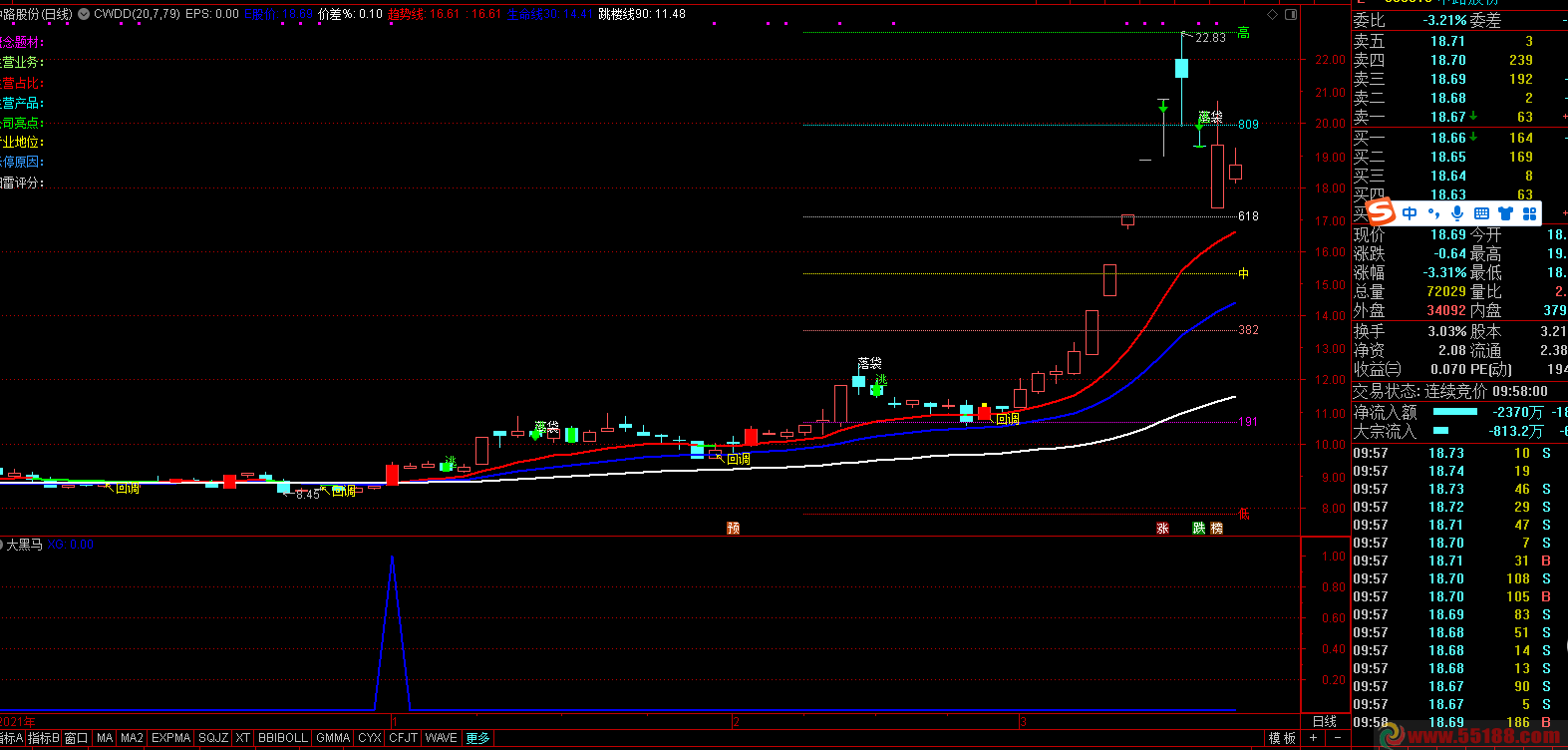
Task: Open the 更多 indicators list
Action: pos(478,738)
